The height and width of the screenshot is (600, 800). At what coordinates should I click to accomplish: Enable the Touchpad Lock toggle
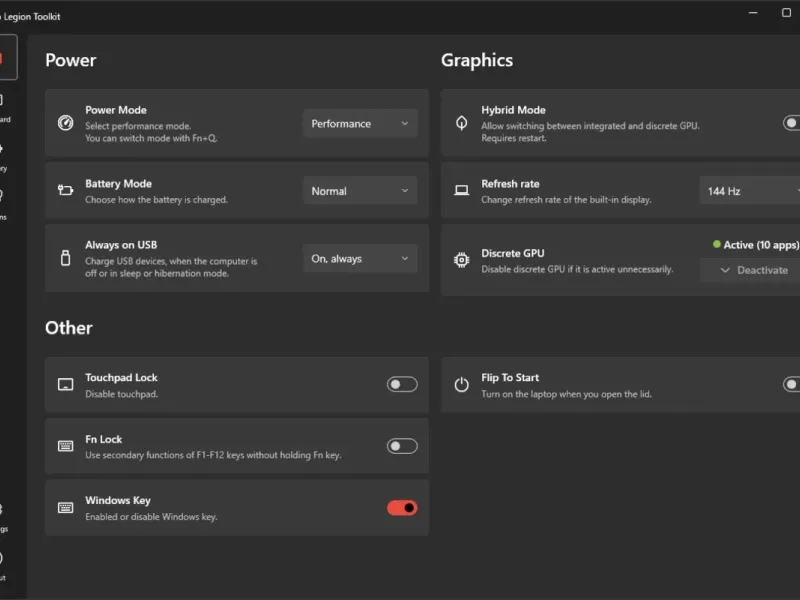(x=402, y=384)
